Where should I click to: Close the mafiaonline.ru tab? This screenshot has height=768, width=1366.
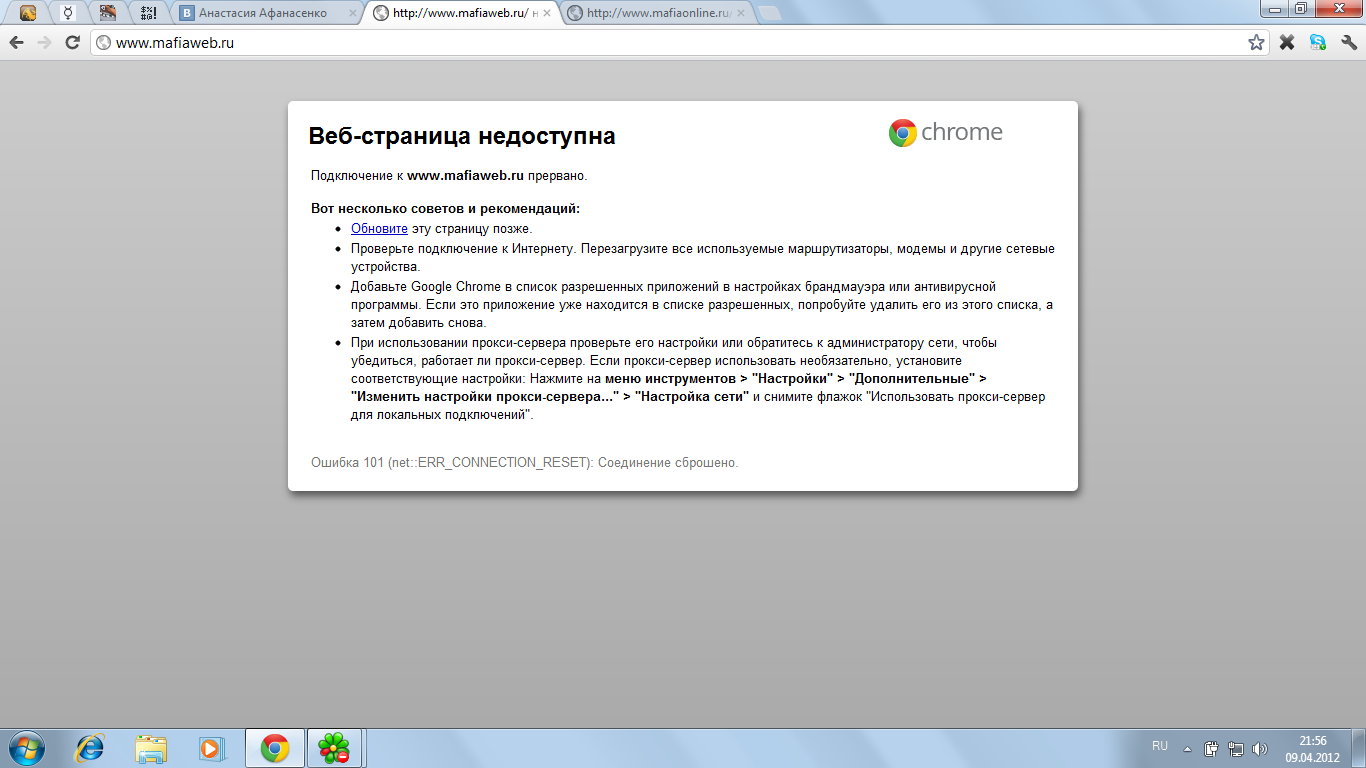pos(740,14)
